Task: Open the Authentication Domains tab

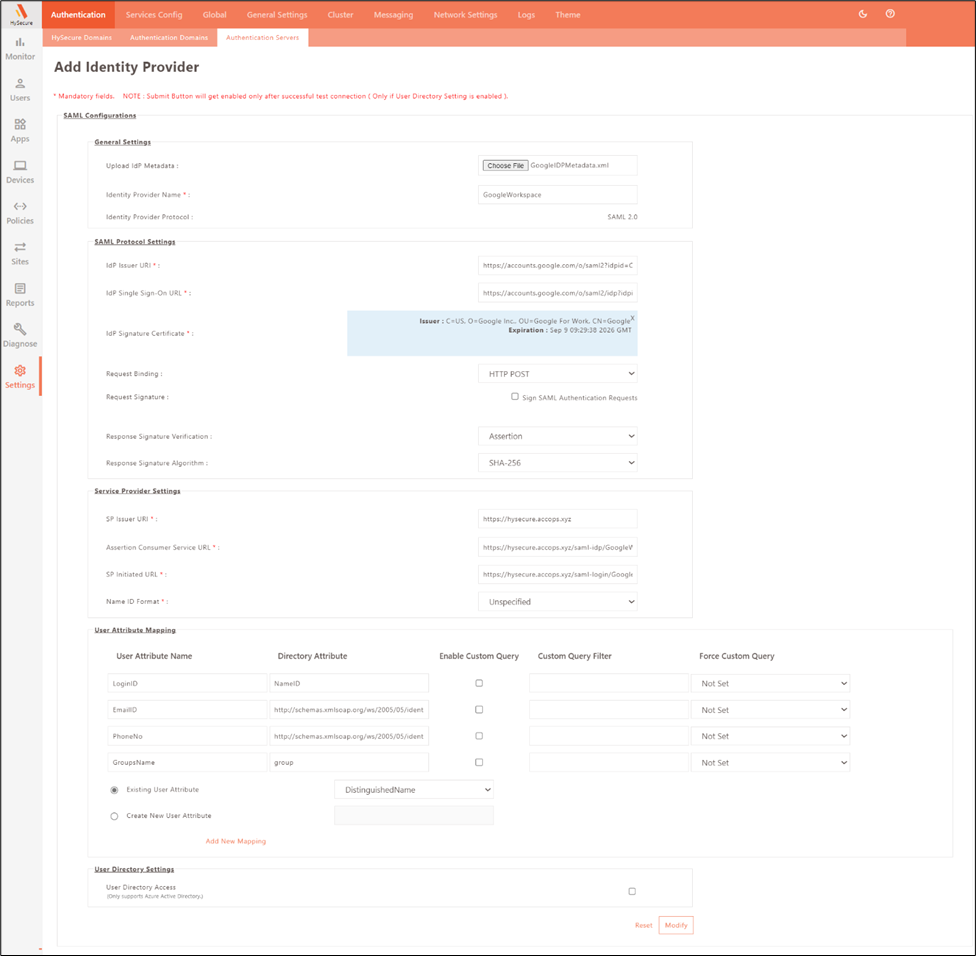Action: [169, 37]
